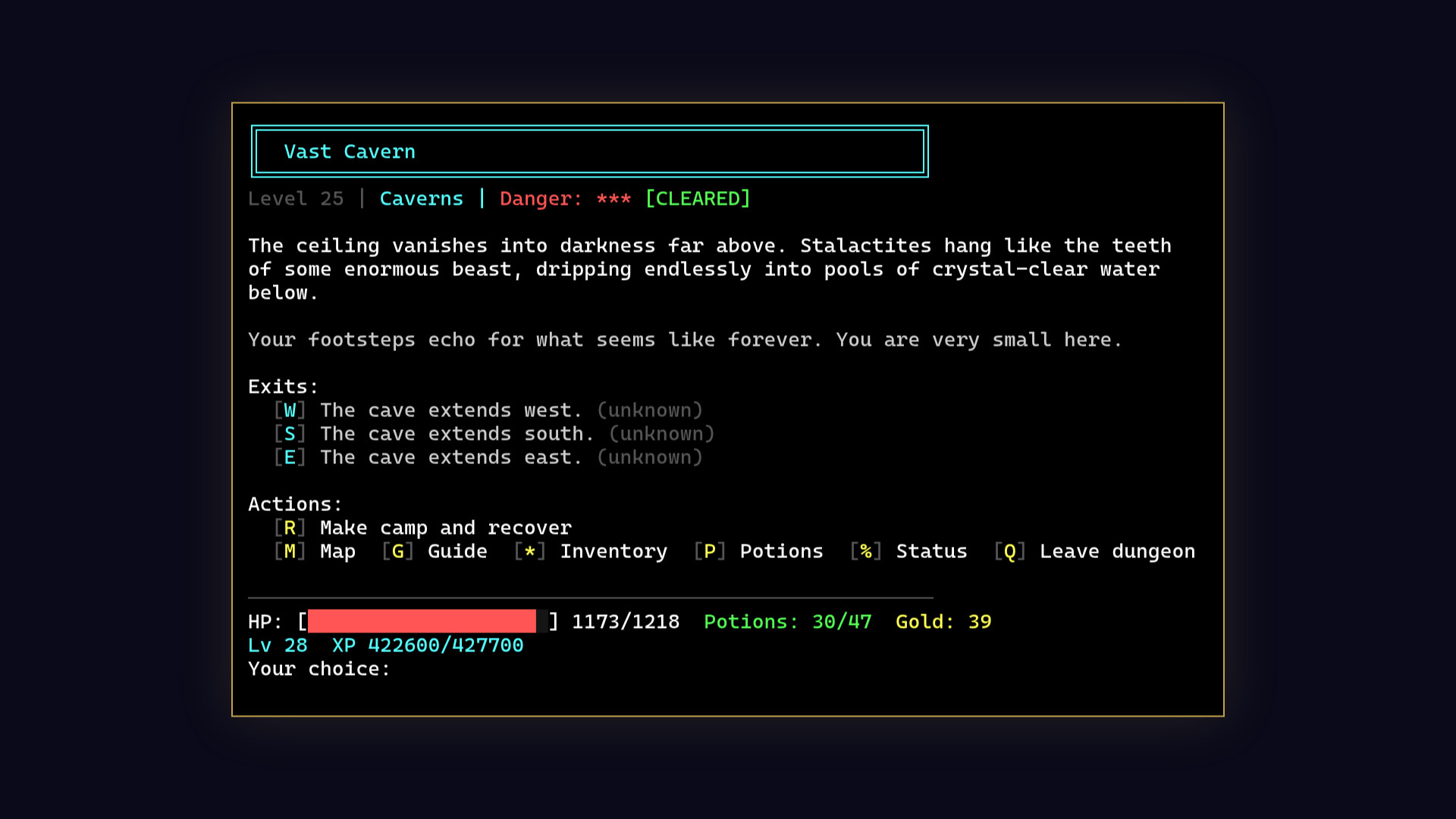Click the Exits: heading

[x=284, y=387]
